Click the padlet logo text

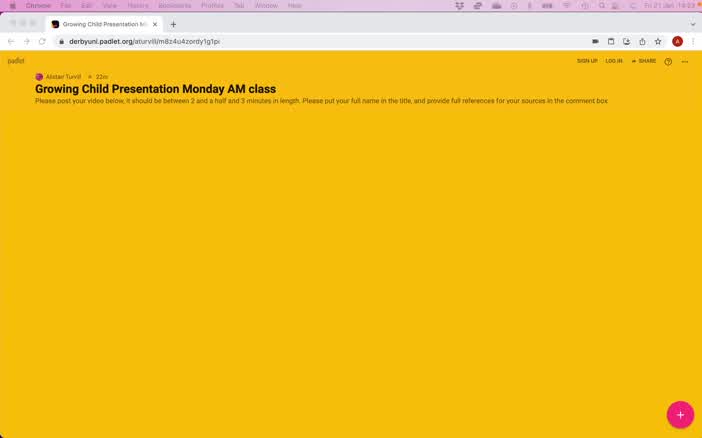(x=16, y=61)
